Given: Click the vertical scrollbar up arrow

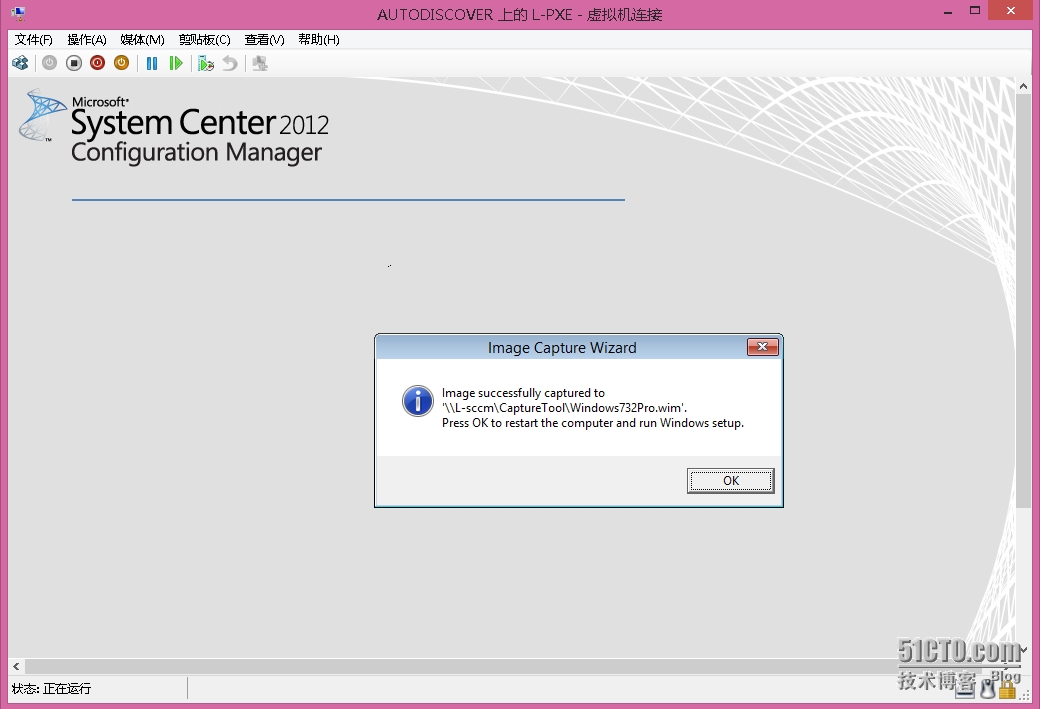Looking at the screenshot, I should coord(1023,86).
